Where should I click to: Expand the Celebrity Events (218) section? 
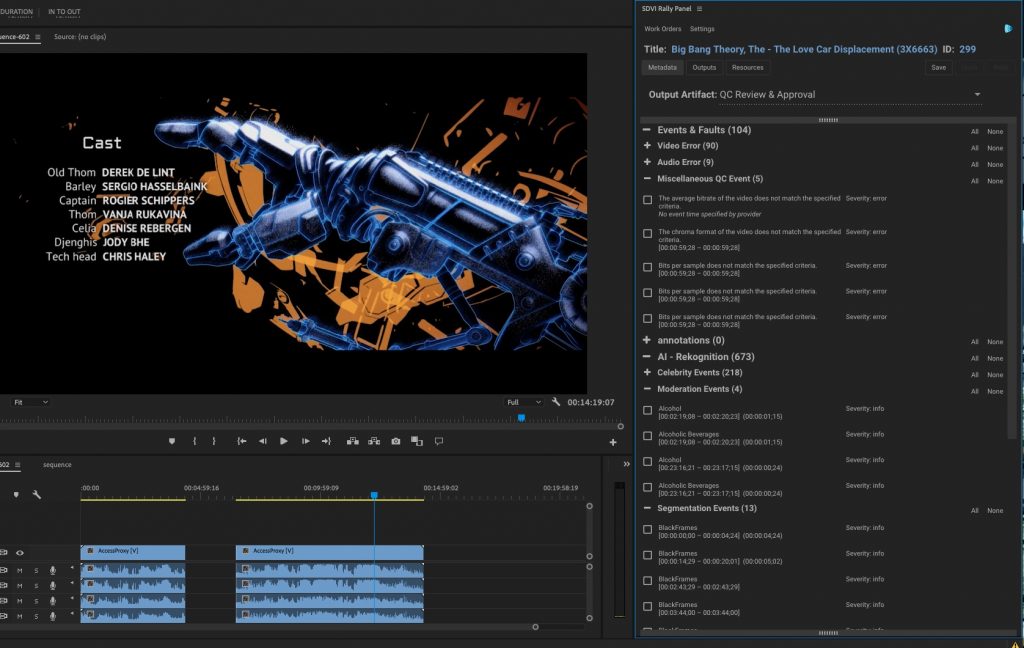click(x=647, y=373)
